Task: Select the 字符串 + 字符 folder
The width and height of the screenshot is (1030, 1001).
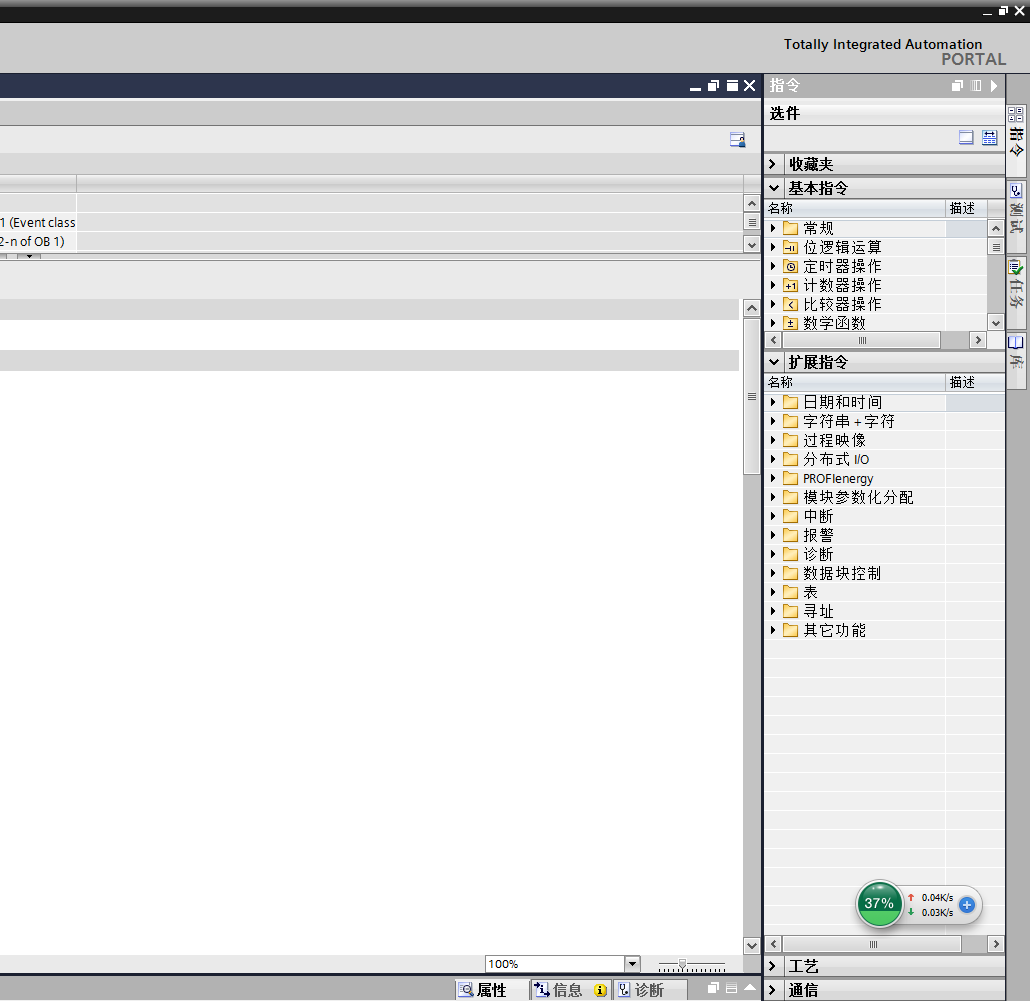Action: pos(849,421)
